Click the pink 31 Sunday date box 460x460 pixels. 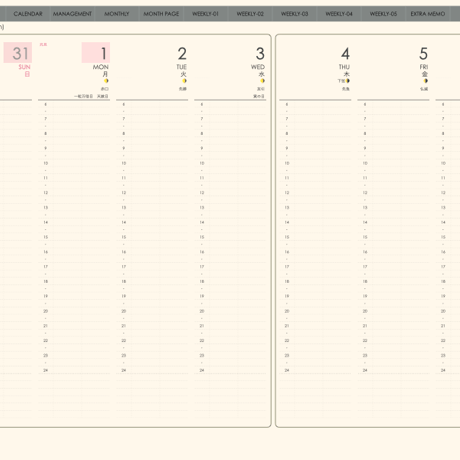coord(18,53)
